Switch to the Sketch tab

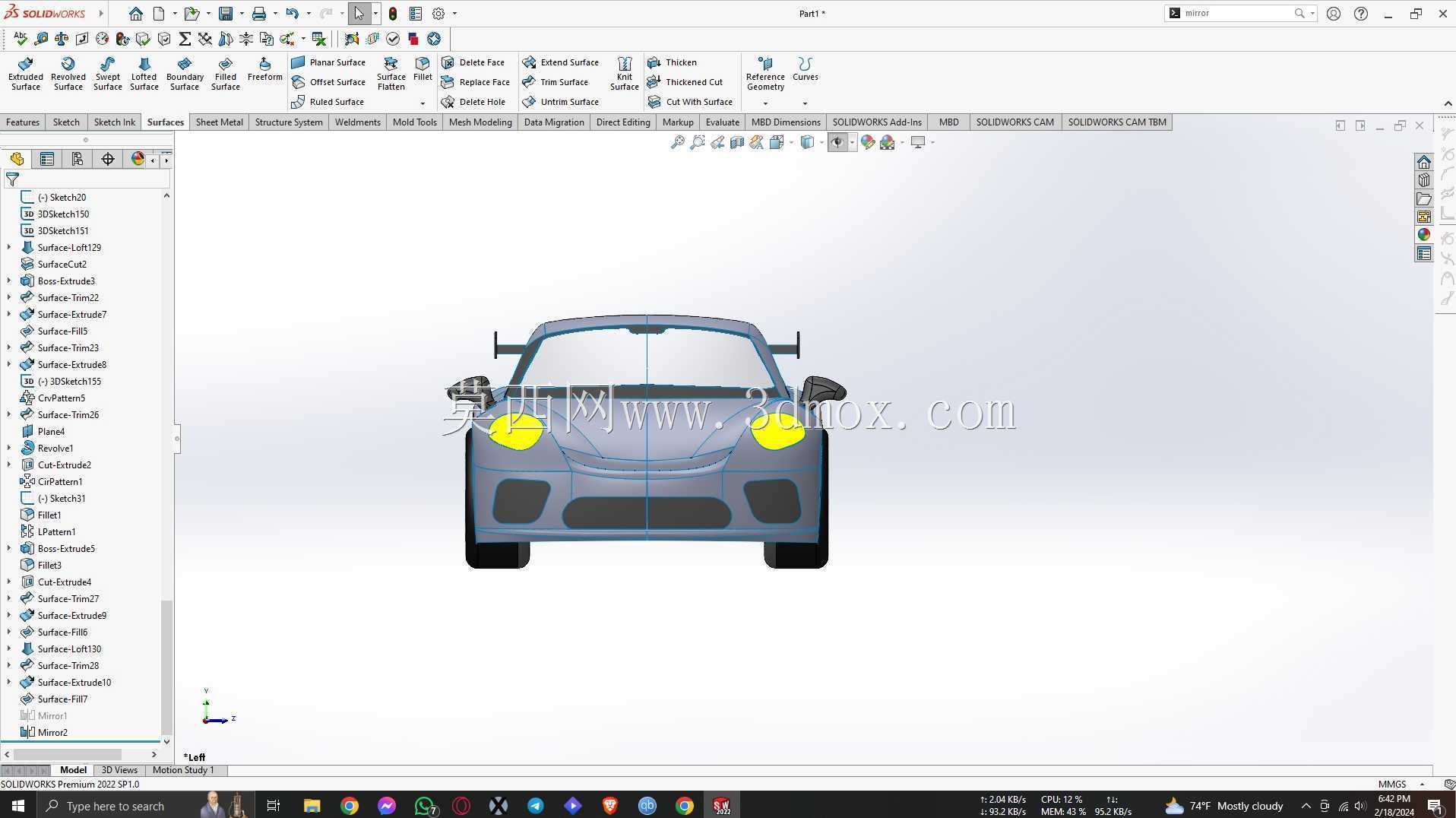66,122
